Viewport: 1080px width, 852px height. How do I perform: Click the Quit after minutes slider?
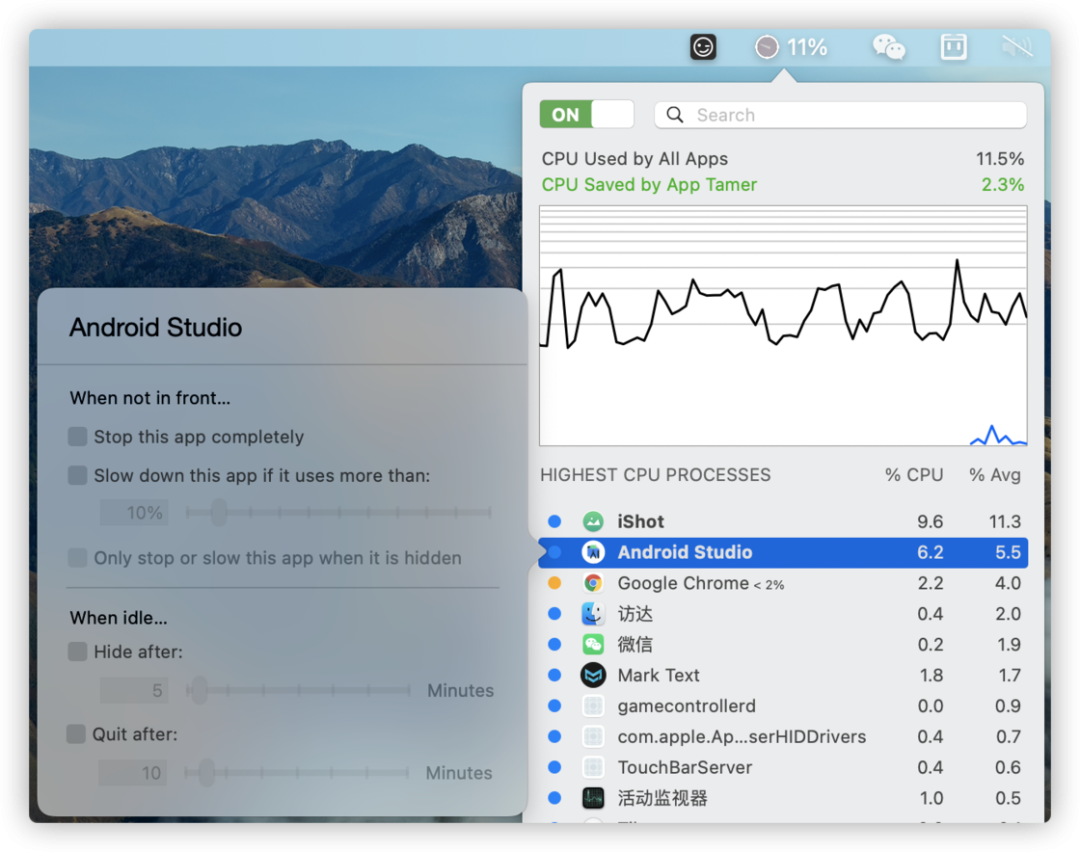(x=297, y=773)
